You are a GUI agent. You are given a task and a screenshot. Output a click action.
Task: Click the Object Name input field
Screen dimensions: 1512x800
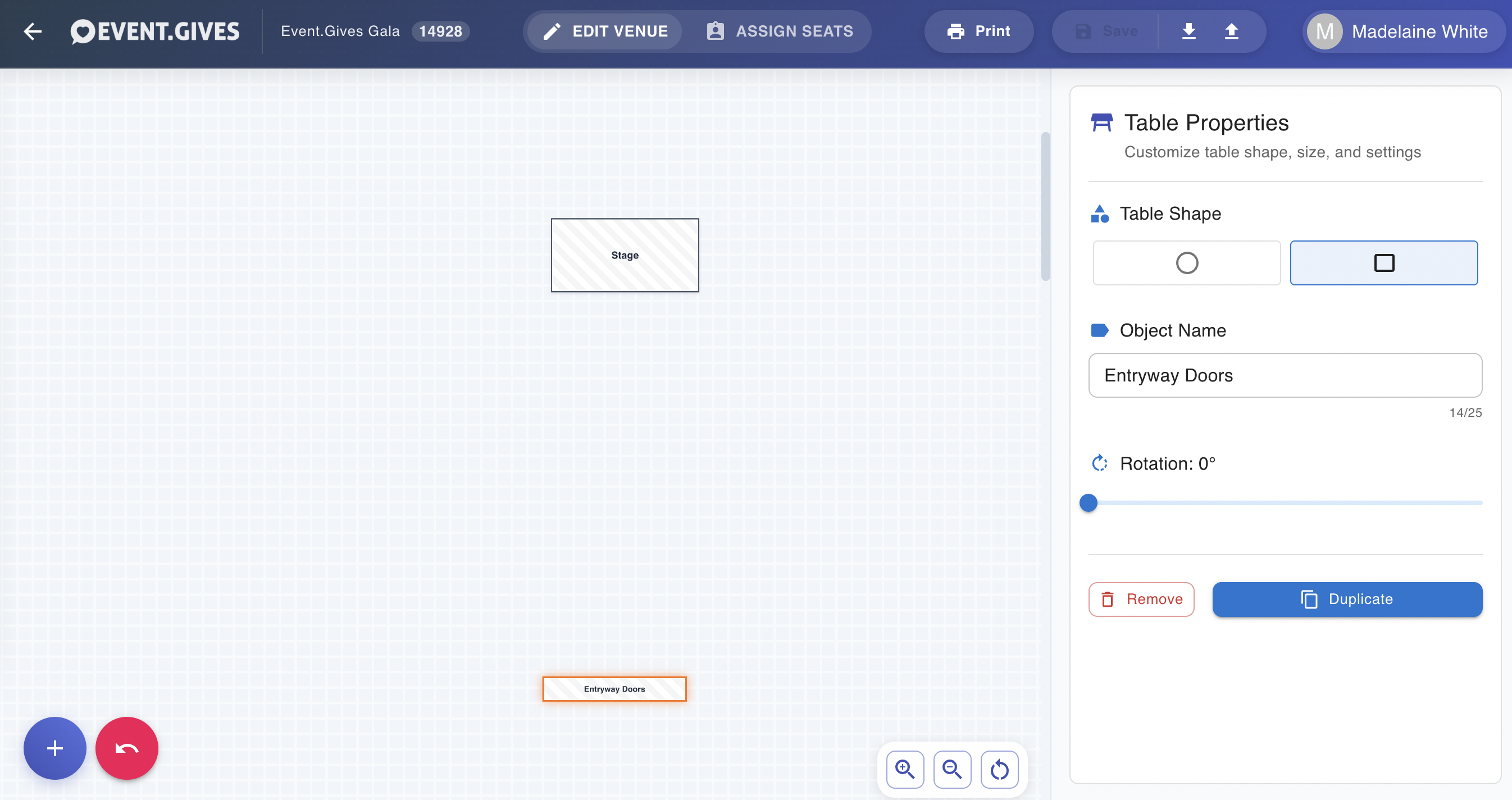[1285, 375]
